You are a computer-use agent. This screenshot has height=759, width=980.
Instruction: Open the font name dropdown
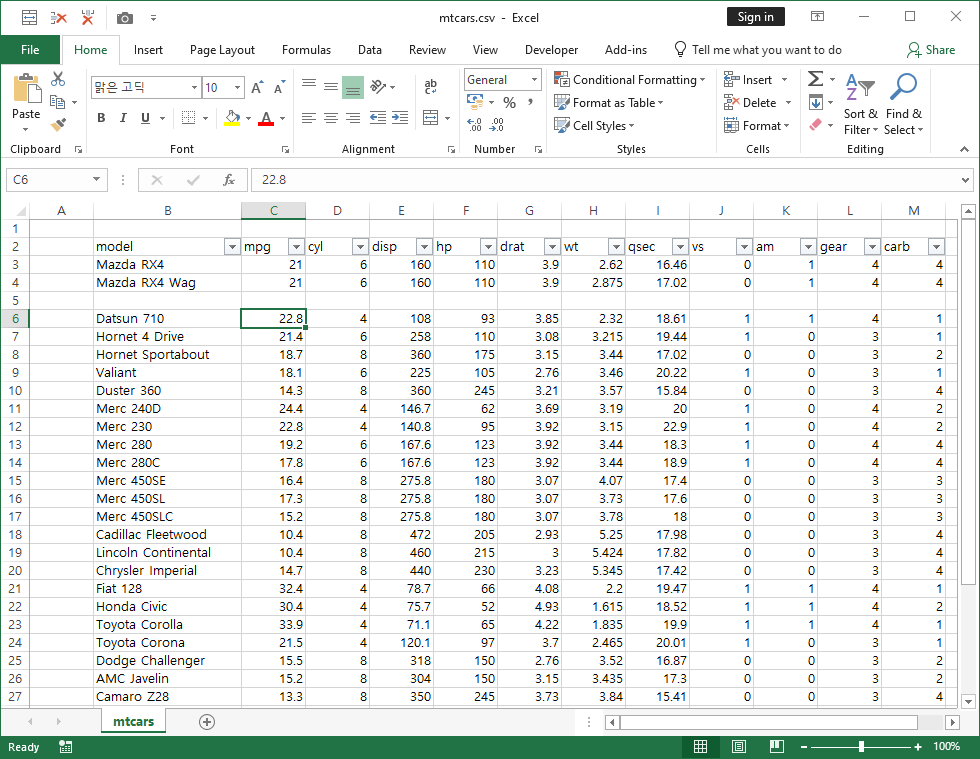point(194,88)
